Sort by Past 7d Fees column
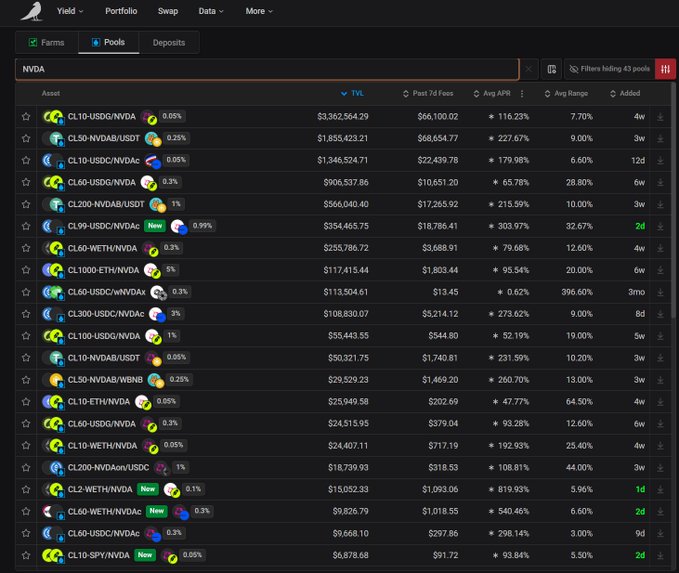 point(428,94)
